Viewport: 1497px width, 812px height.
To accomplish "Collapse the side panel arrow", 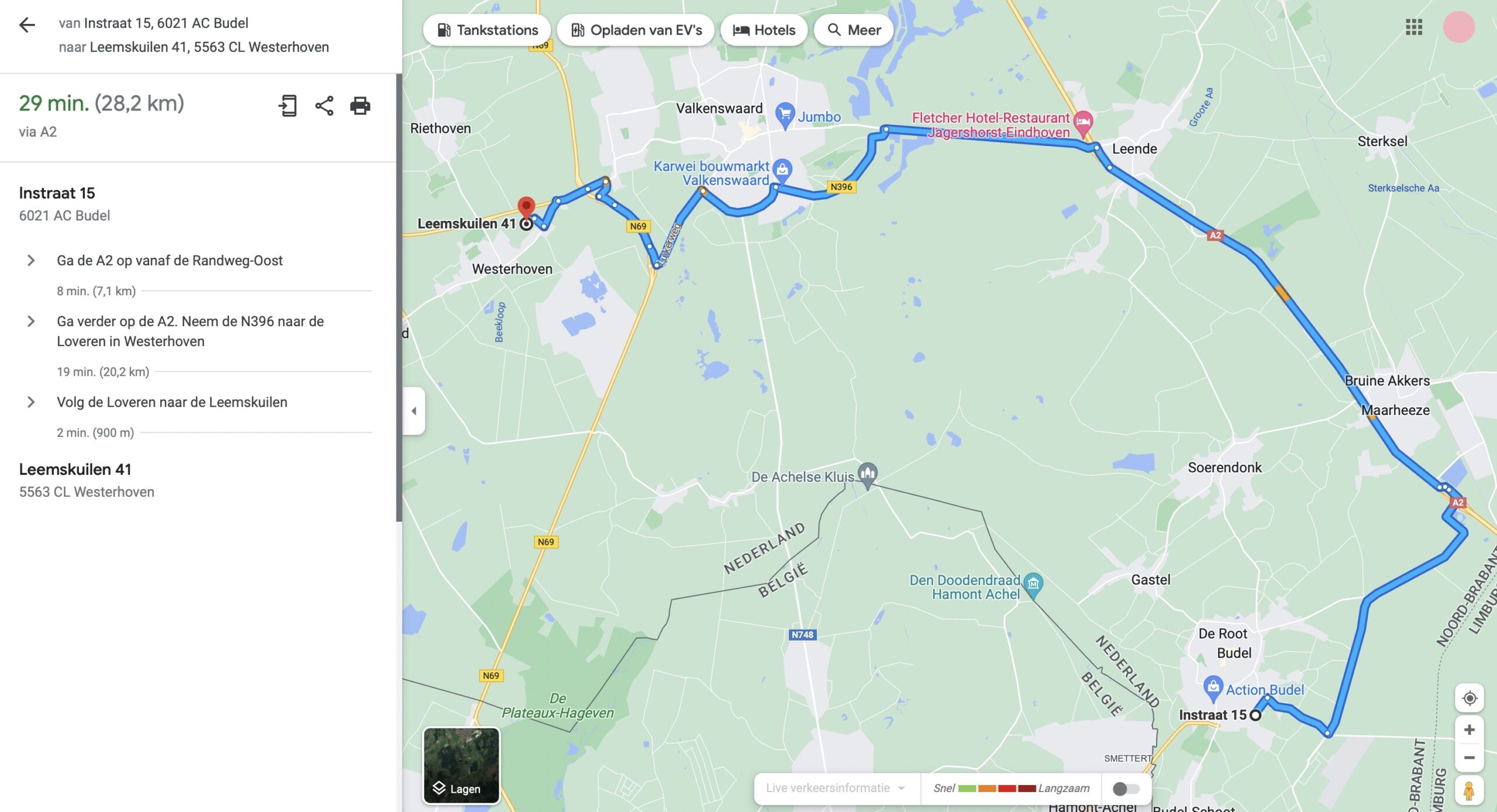I will tap(414, 411).
